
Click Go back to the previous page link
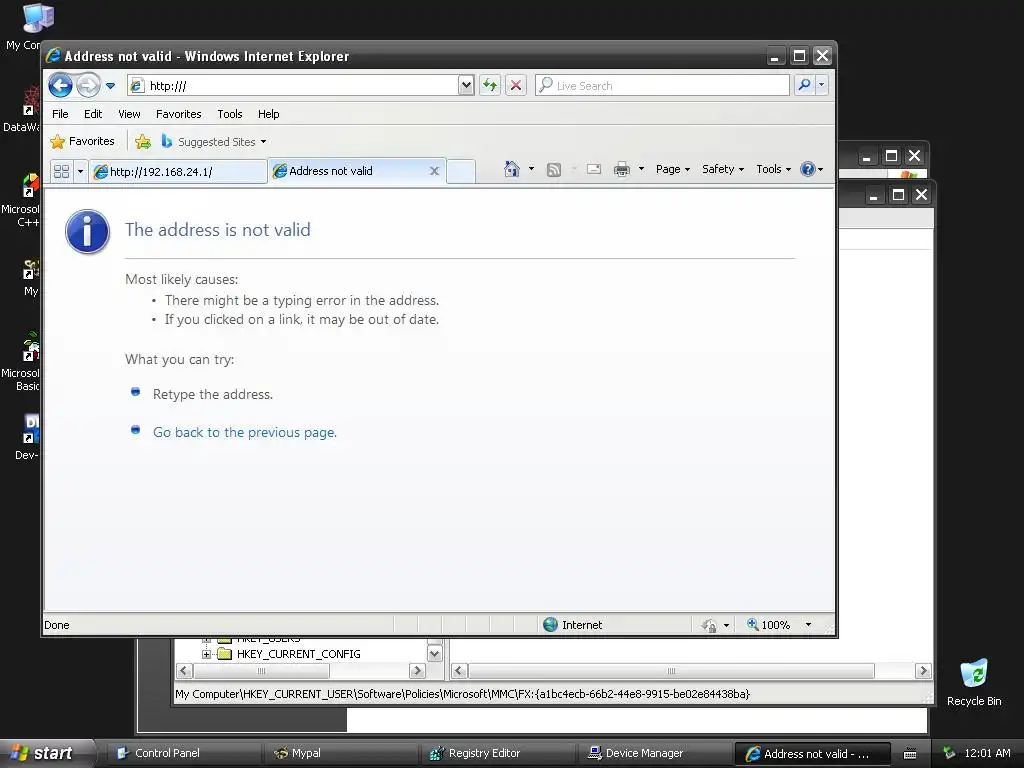click(245, 432)
